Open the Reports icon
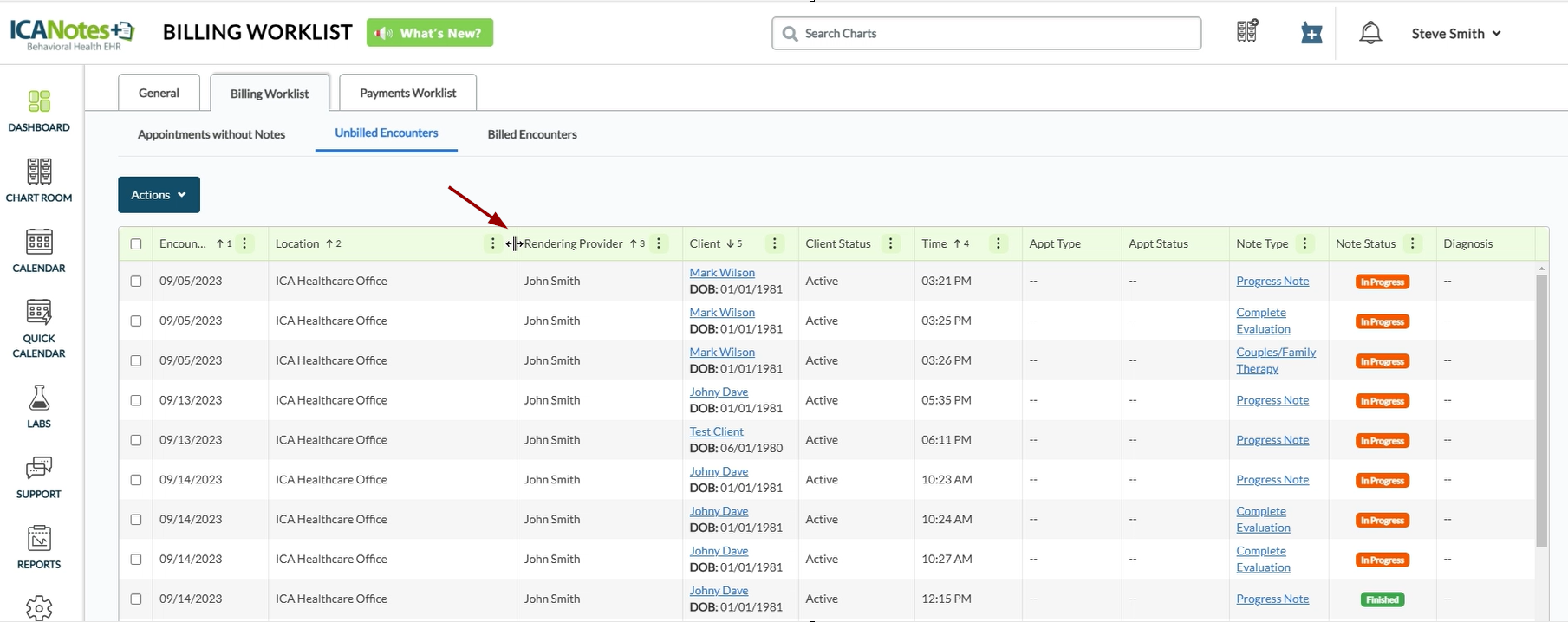The width and height of the screenshot is (1568, 622). point(39,539)
